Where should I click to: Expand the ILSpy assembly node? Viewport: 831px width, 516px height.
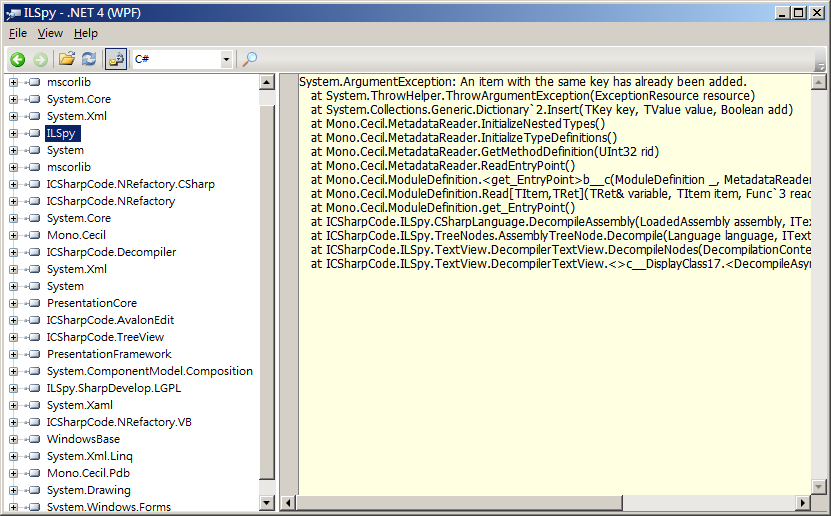coord(14,133)
